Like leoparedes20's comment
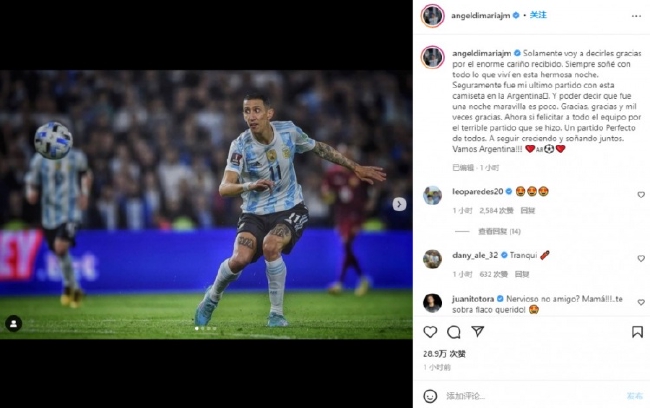Image resolution: width=650 pixels, height=408 pixels. tap(641, 194)
